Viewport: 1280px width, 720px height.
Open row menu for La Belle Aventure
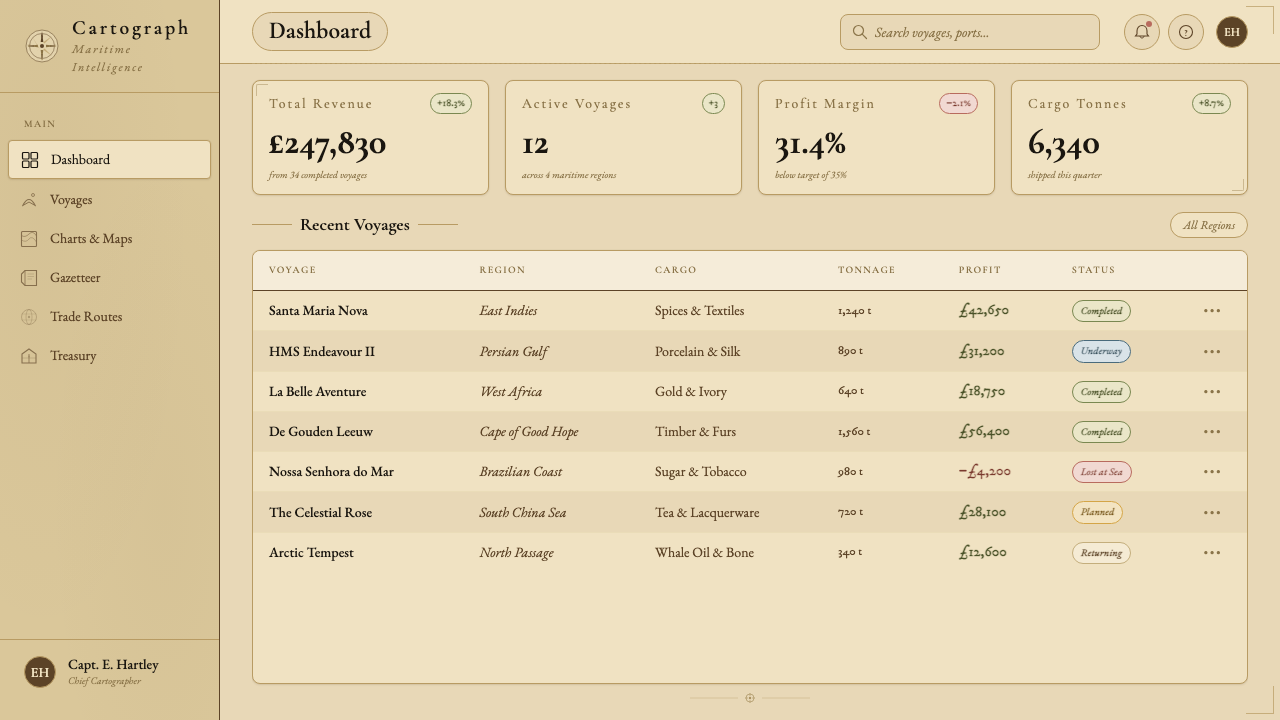[x=1212, y=392]
